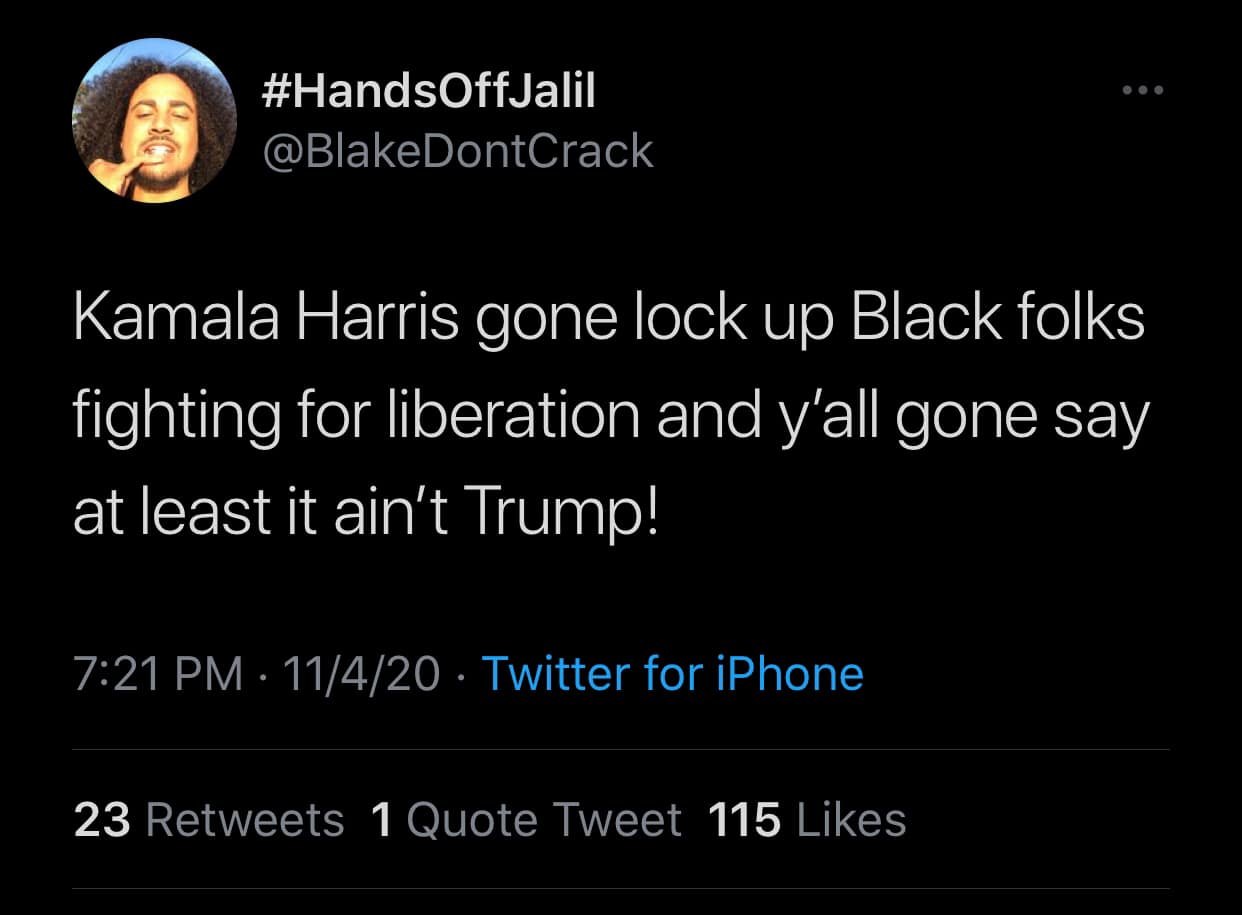Click the number 23 retweet count
This screenshot has width=1242, height=915.
pos(102,820)
